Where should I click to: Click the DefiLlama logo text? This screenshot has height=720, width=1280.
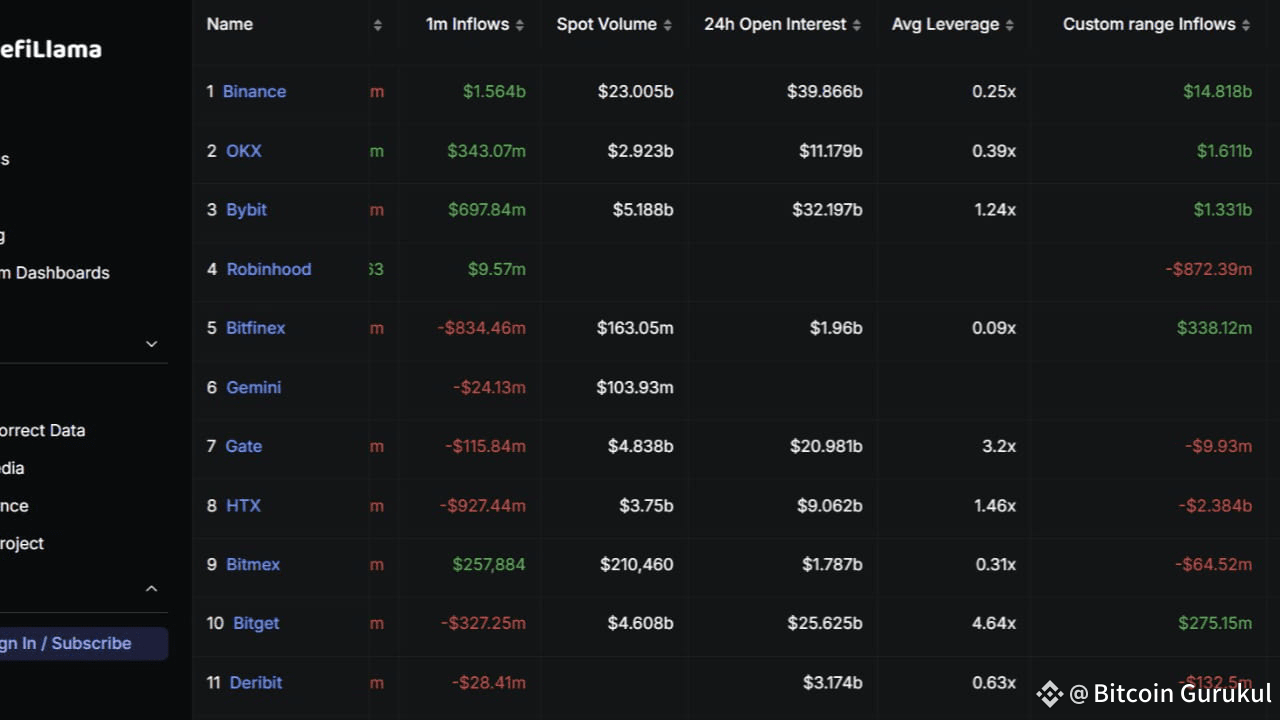point(51,49)
